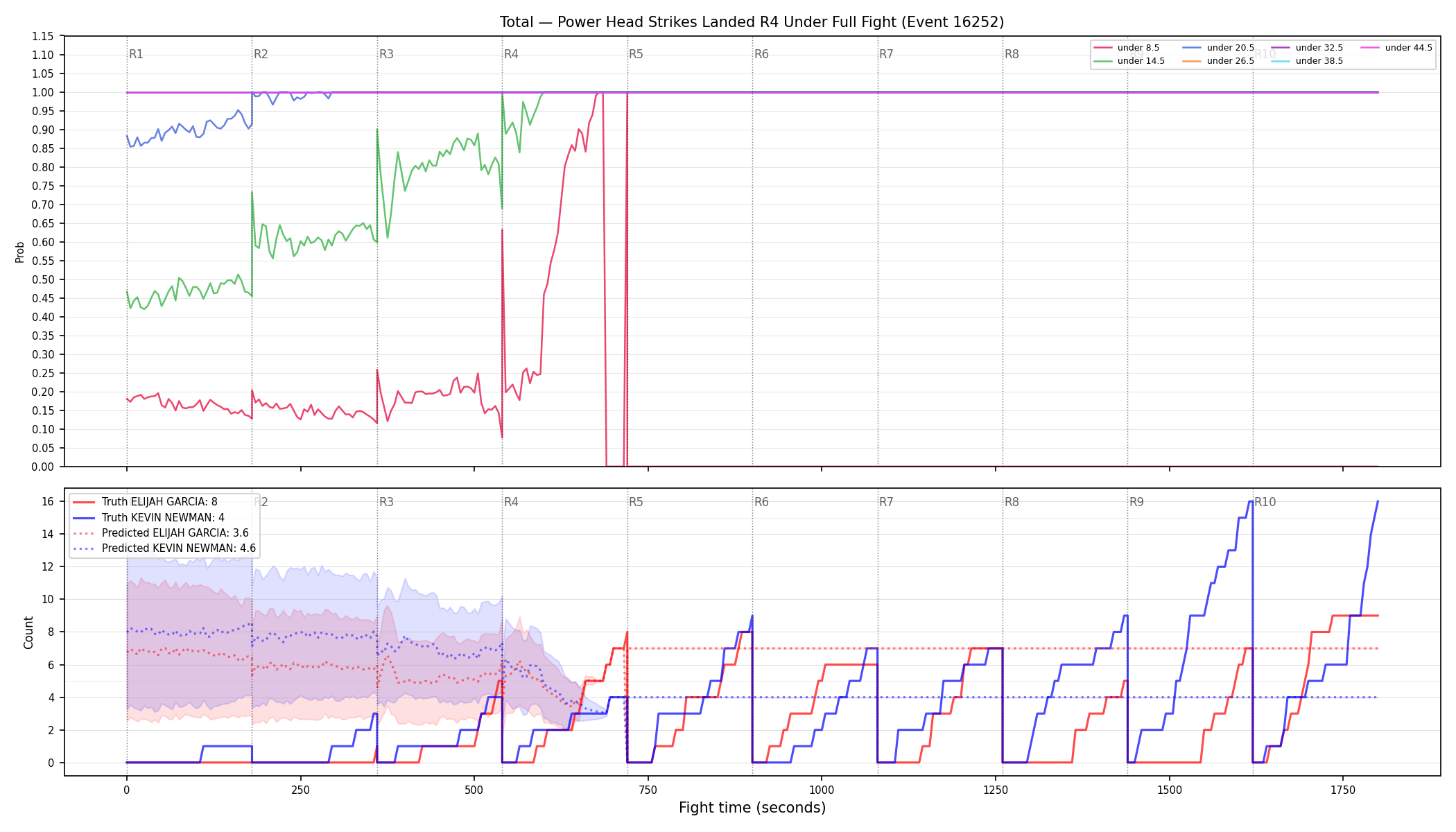Click the chart title mentioning Event 16252
This screenshot has height=832, width=1456.
click(x=752, y=22)
